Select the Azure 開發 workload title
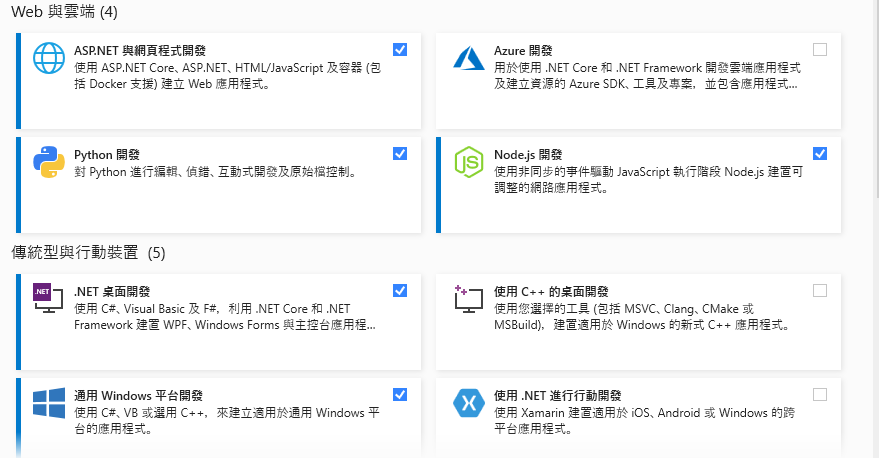Viewport: 879px width, 458px height. pyautogui.click(x=523, y=50)
